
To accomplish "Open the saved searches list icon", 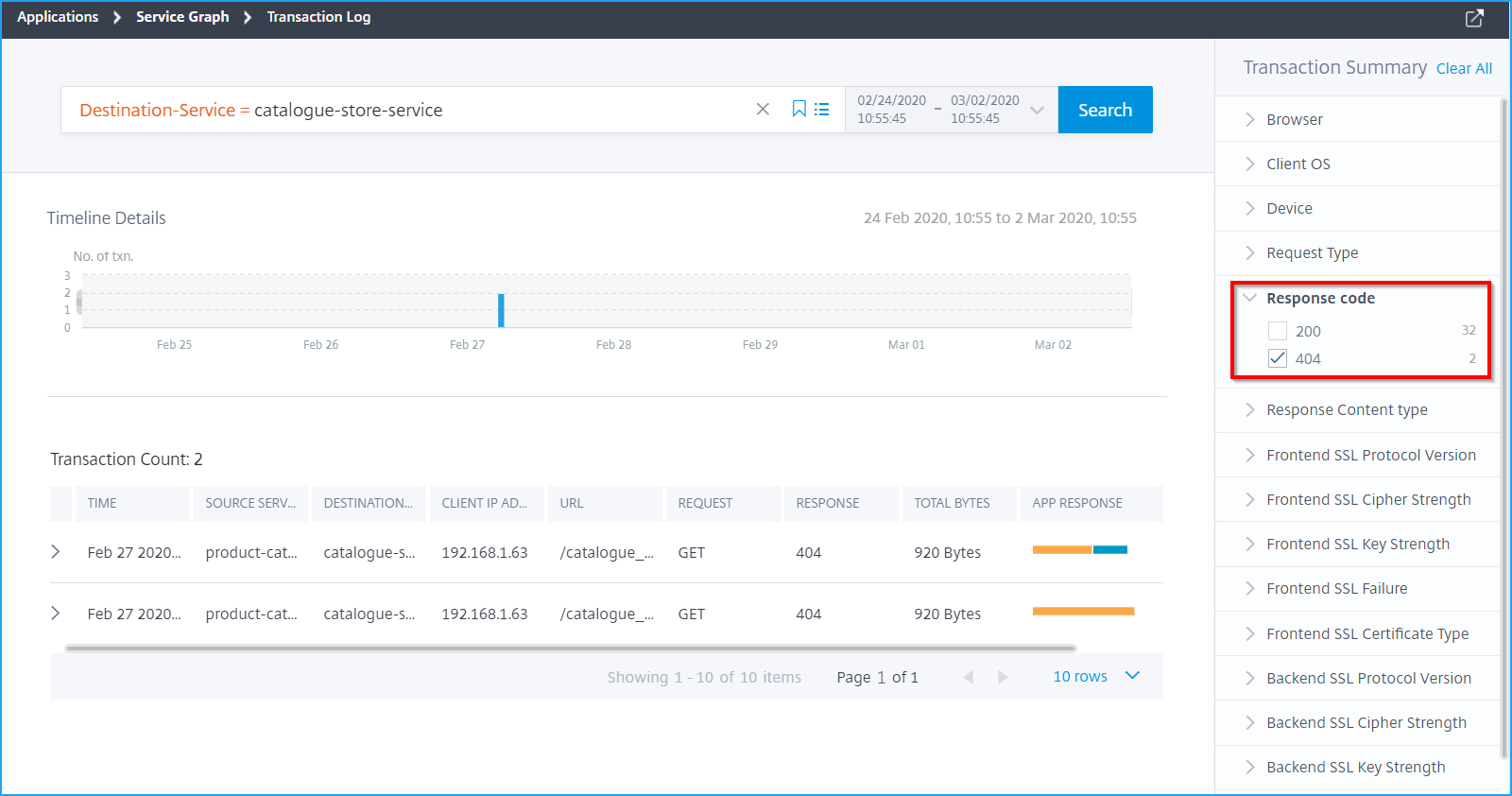I will 822,110.
